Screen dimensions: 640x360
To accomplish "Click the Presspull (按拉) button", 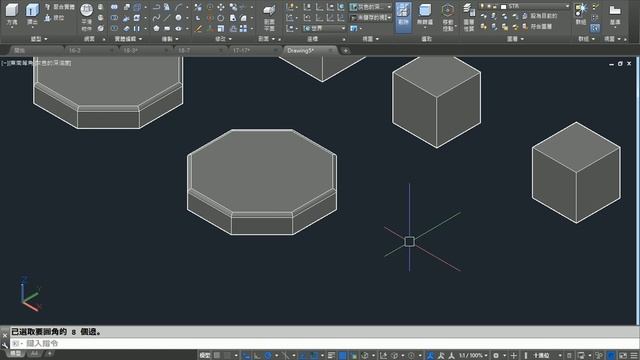I will (55, 18).
